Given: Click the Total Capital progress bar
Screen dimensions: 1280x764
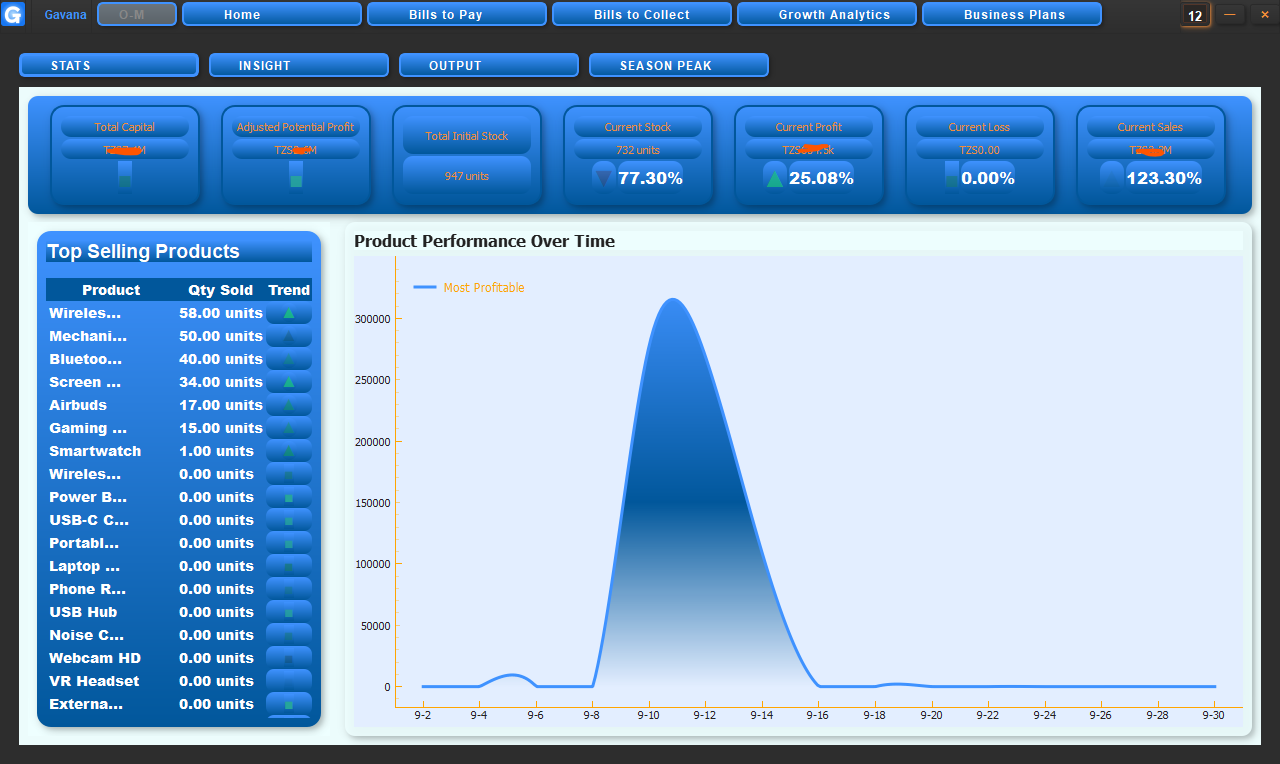Looking at the screenshot, I should 125,175.
